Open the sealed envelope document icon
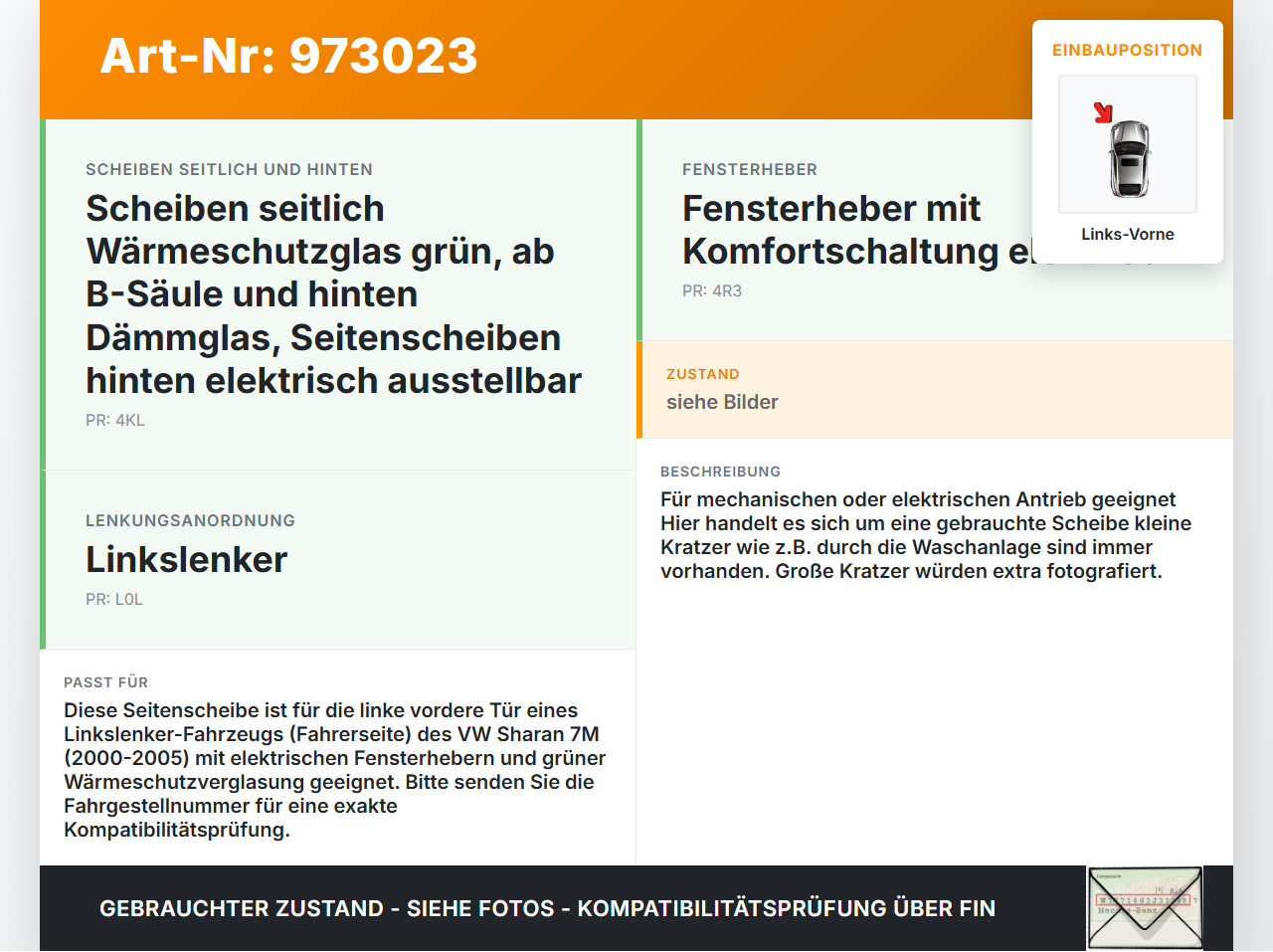Image resolution: width=1273 pixels, height=952 pixels. [1144, 907]
